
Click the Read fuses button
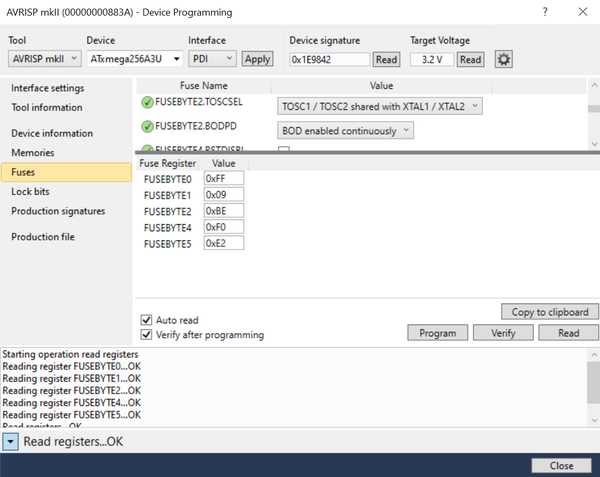569,333
